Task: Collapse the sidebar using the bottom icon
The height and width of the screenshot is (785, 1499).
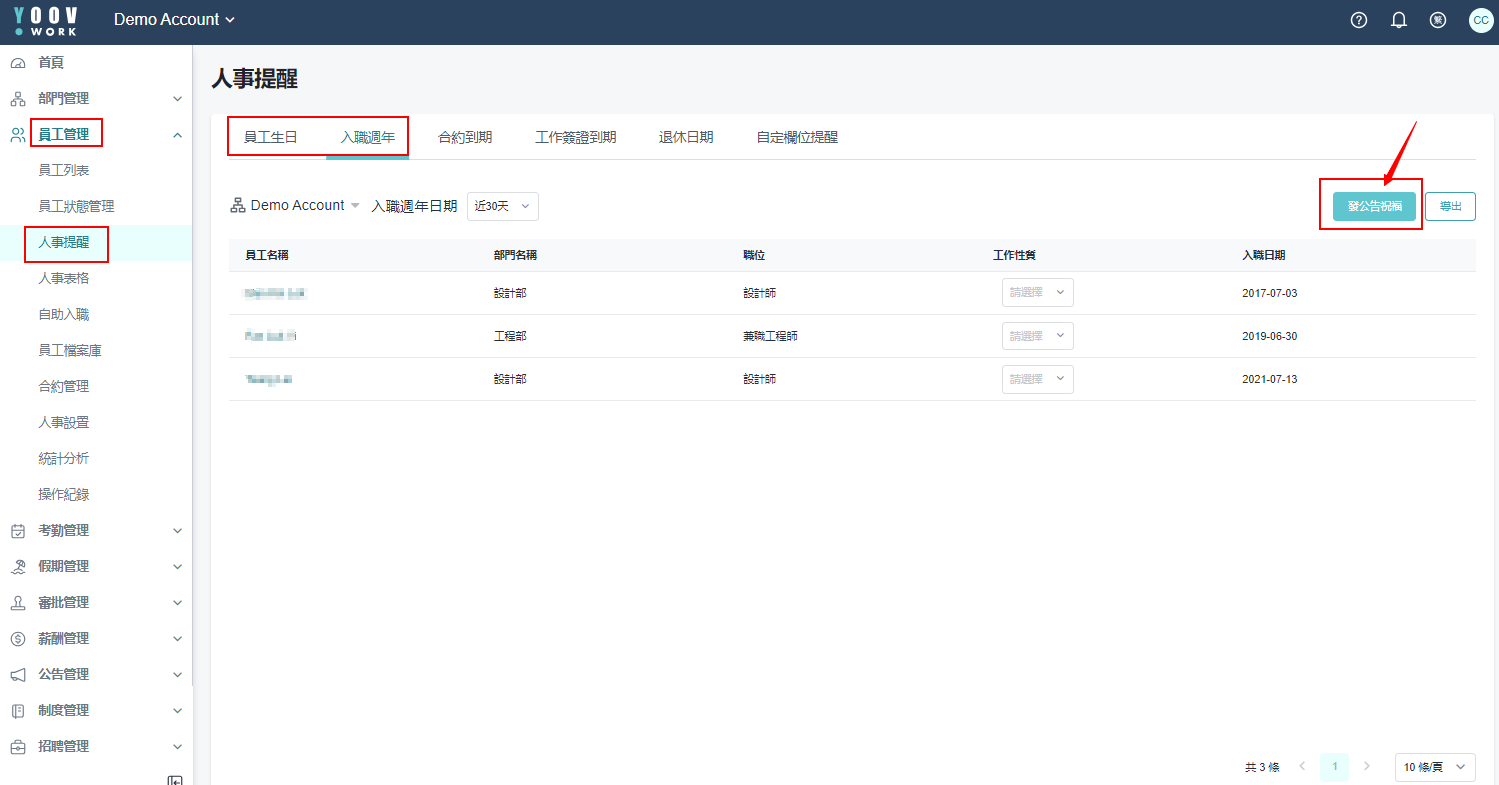Action: [x=175, y=779]
